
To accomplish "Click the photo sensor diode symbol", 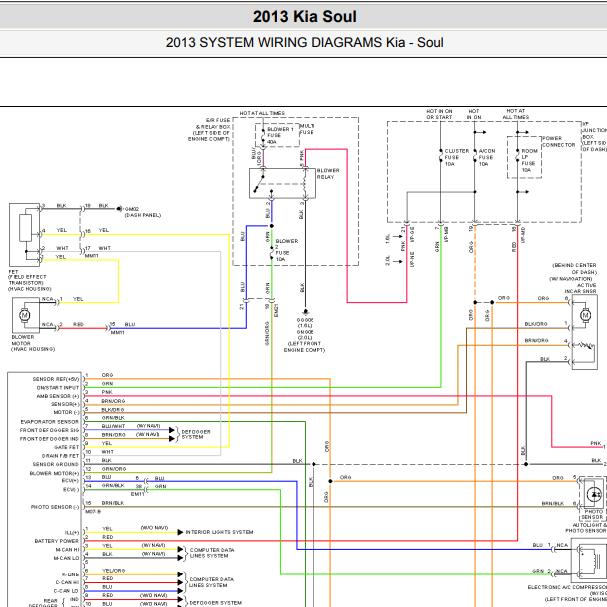I will click(x=594, y=494).
